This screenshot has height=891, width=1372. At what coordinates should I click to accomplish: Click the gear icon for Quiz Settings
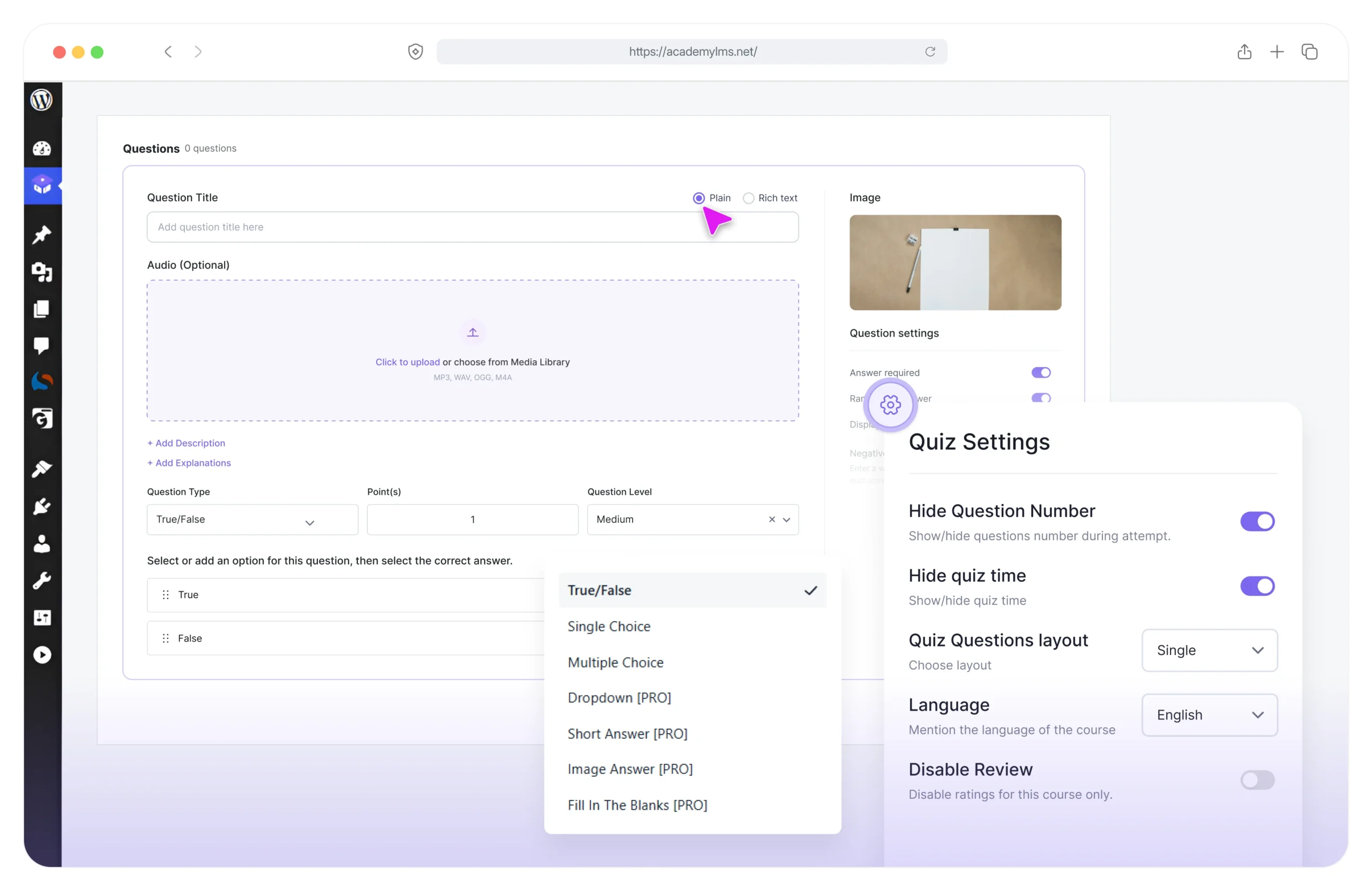[891, 405]
